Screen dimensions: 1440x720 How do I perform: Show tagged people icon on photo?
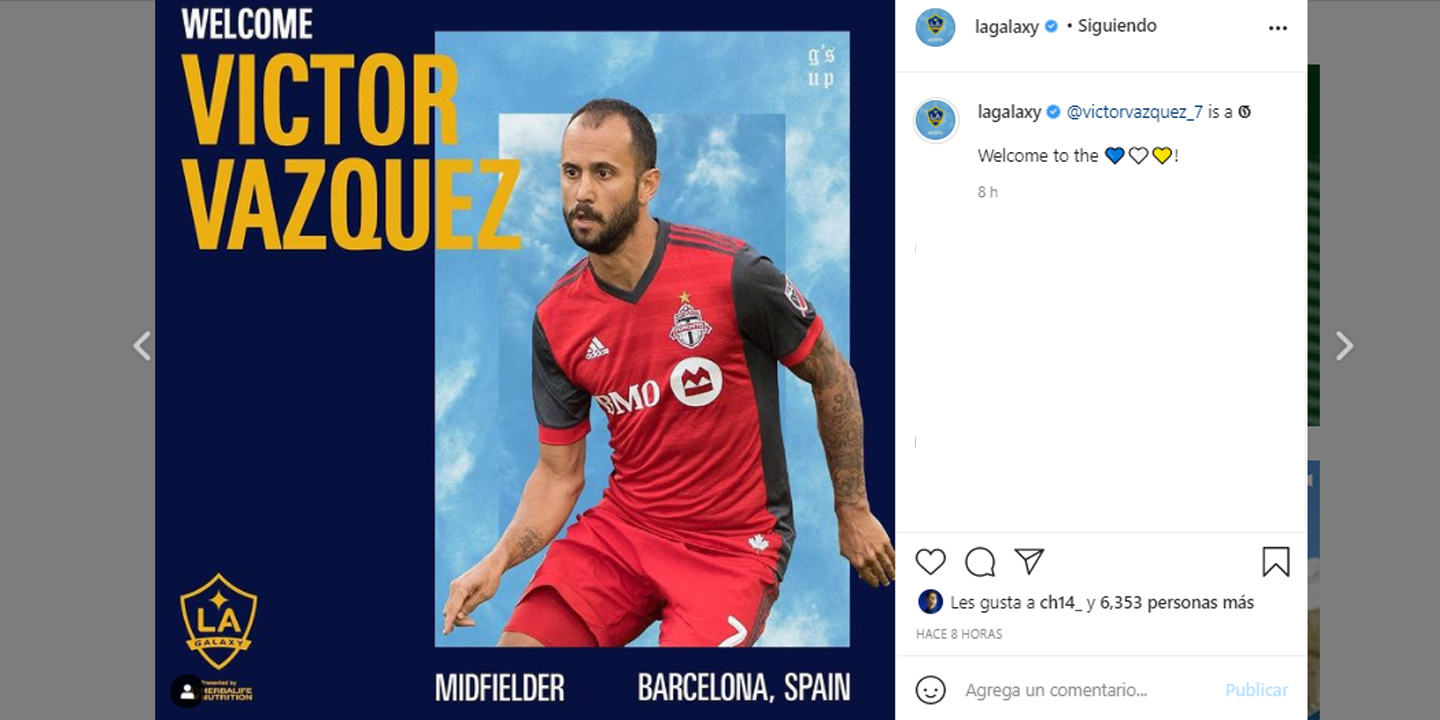pyautogui.click(x=187, y=691)
